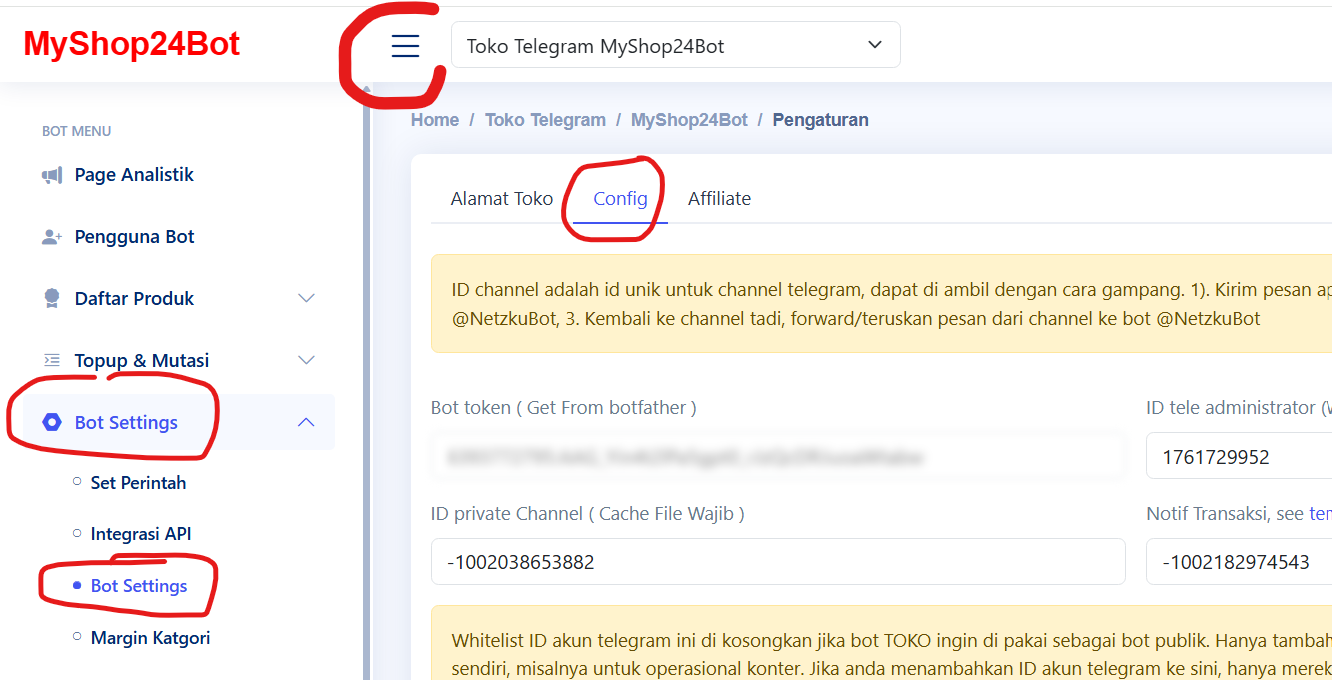Open Toko Telegram breadcrumb link
The height and width of the screenshot is (680, 1332).
pos(545,119)
